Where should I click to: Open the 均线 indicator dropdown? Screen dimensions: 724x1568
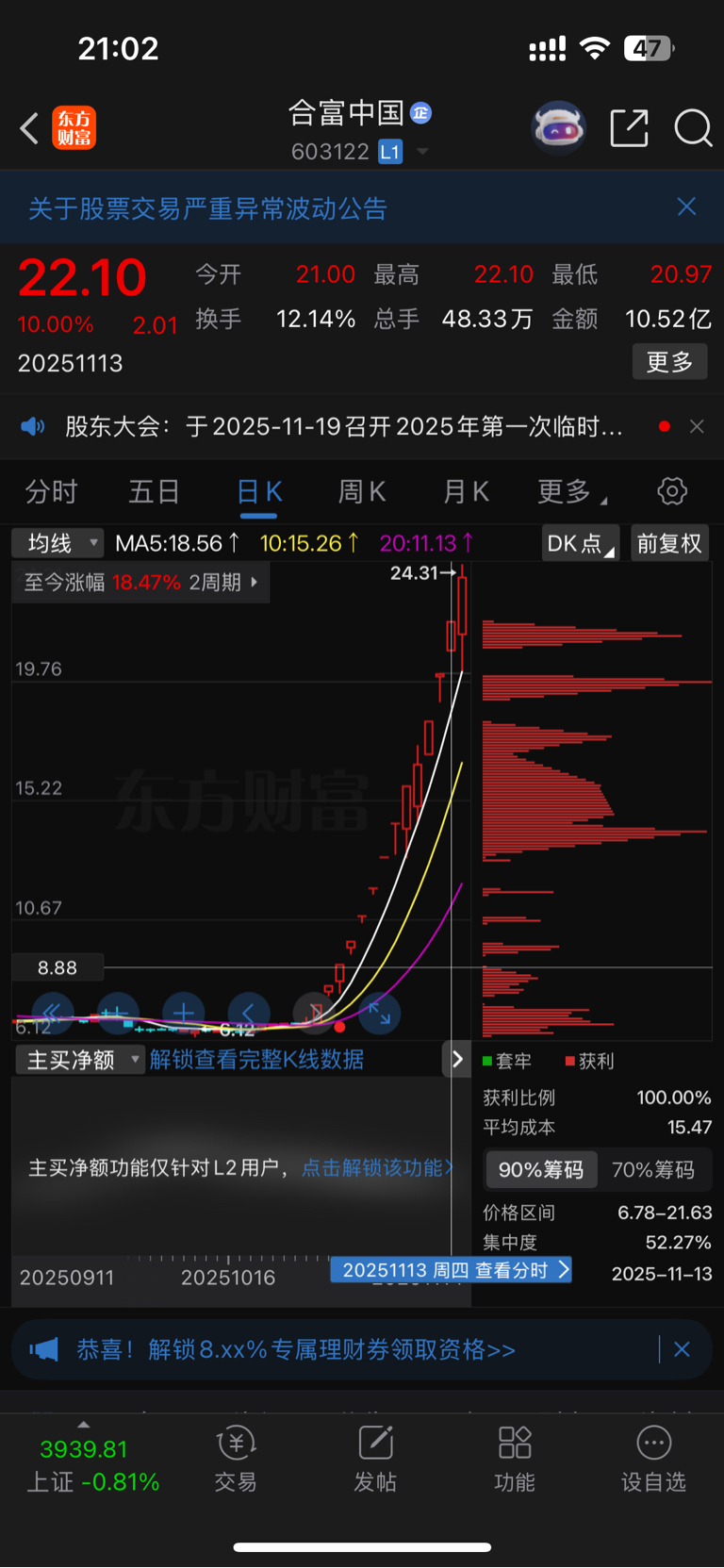click(x=58, y=543)
